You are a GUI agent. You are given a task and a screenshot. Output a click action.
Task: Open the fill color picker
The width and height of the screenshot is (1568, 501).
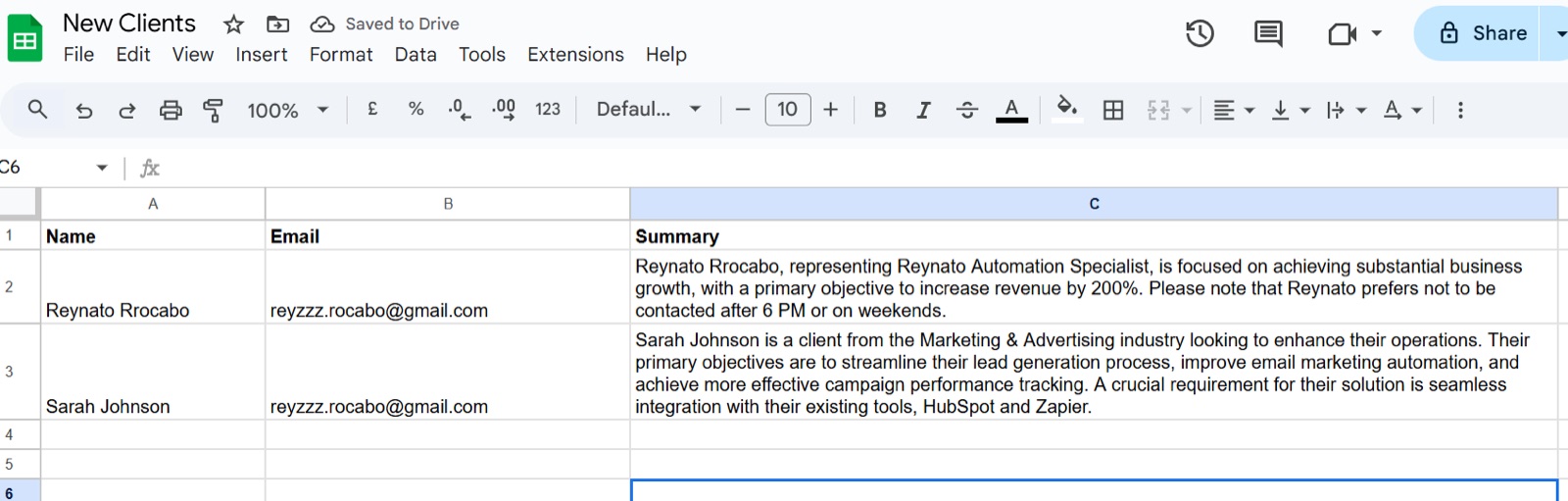(1067, 108)
